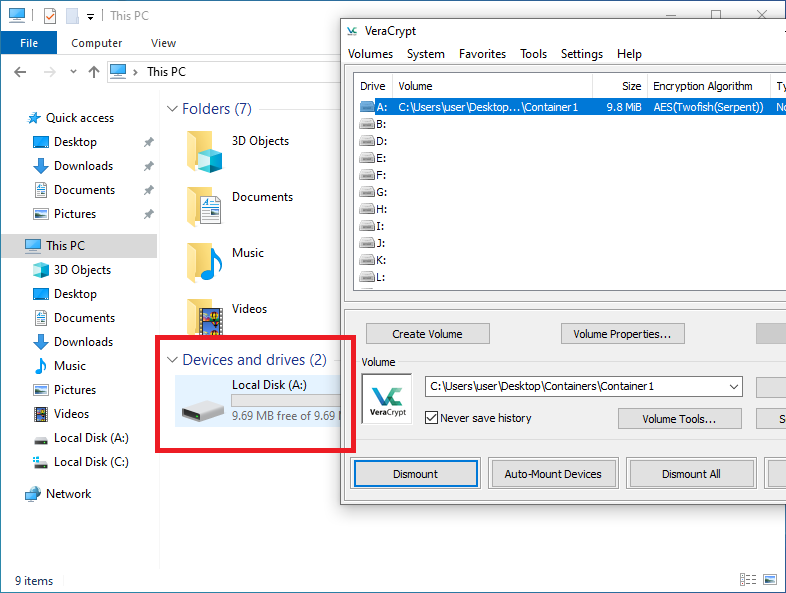Viewport: 786px width, 593px height.
Task: Go back with Explorer back arrow
Action: tap(20, 72)
